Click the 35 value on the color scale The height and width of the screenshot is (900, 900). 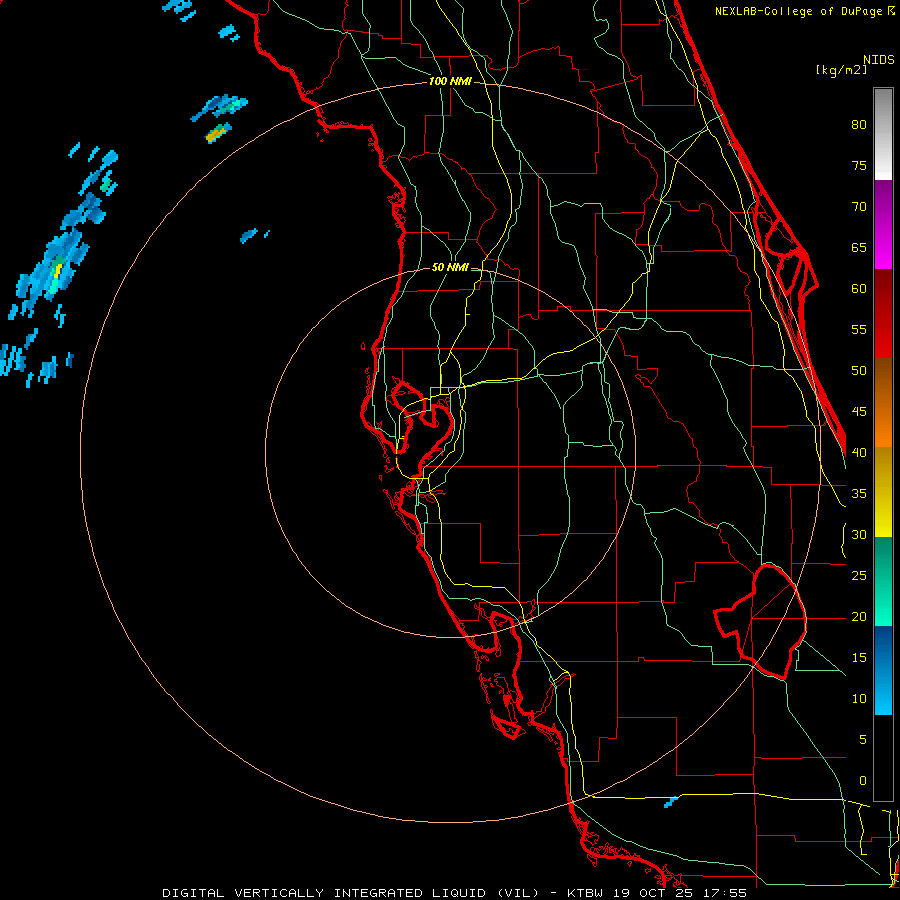pos(859,494)
